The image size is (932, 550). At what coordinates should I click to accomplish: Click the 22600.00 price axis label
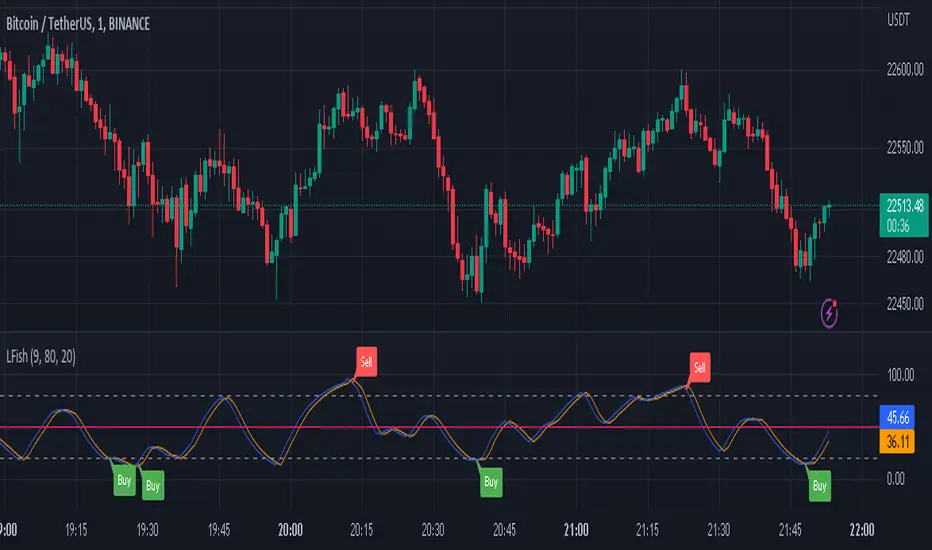905,70
